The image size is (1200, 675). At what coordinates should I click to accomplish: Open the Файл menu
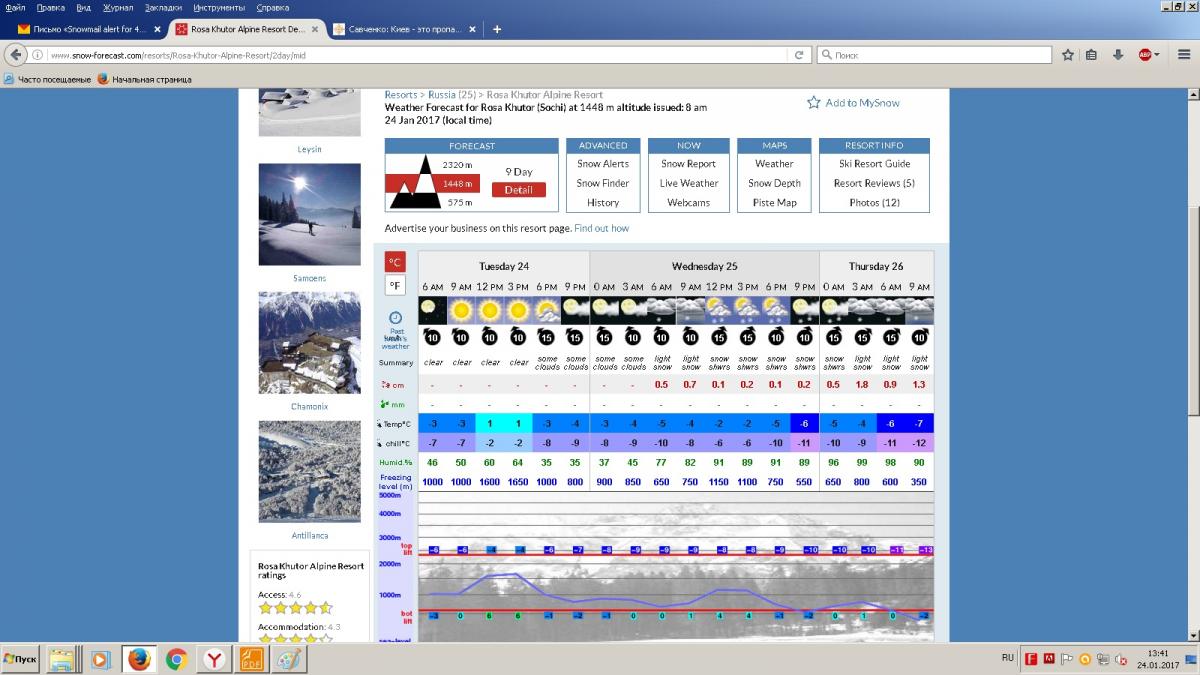tap(15, 7)
